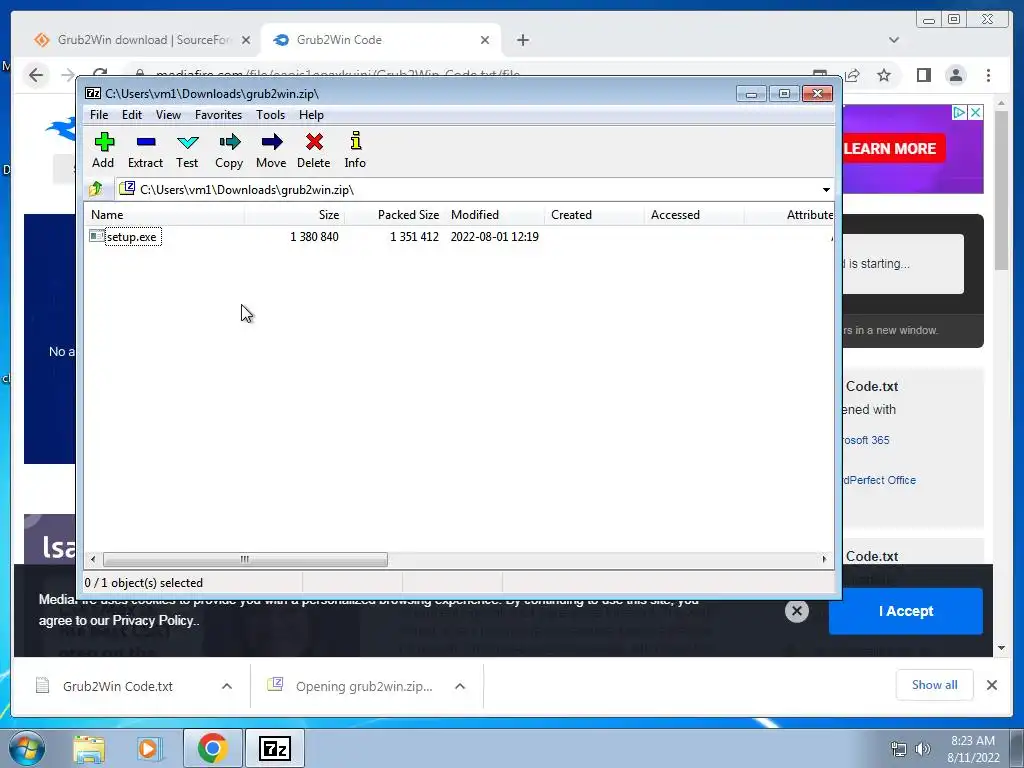
Task: Expand Grub2Win Code.txt download options
Action: pos(227,686)
